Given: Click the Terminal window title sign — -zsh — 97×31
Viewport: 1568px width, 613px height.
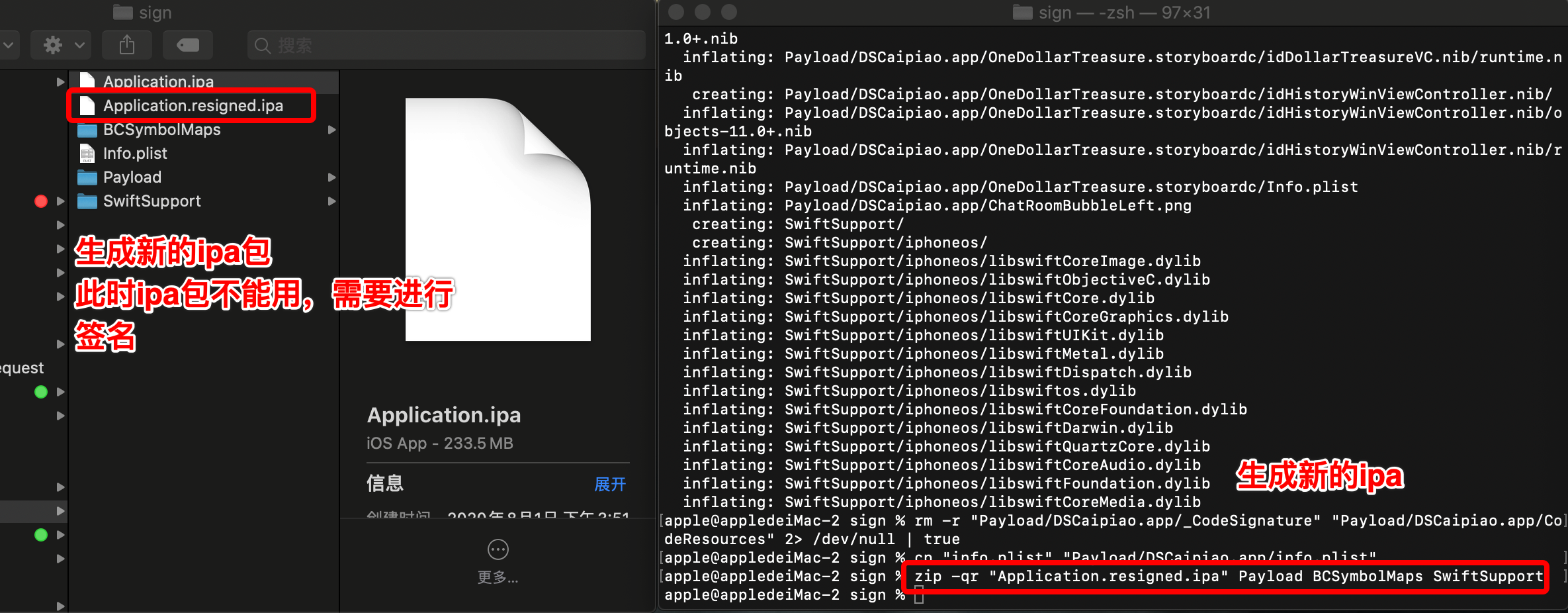Looking at the screenshot, I should click(1124, 12).
